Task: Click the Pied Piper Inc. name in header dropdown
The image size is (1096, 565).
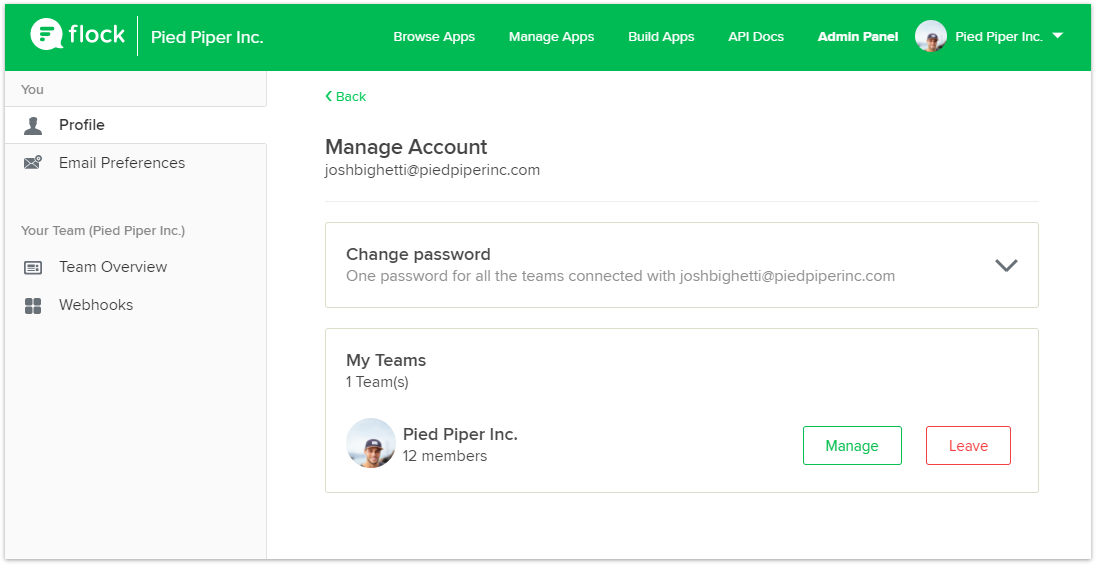Action: click(999, 37)
